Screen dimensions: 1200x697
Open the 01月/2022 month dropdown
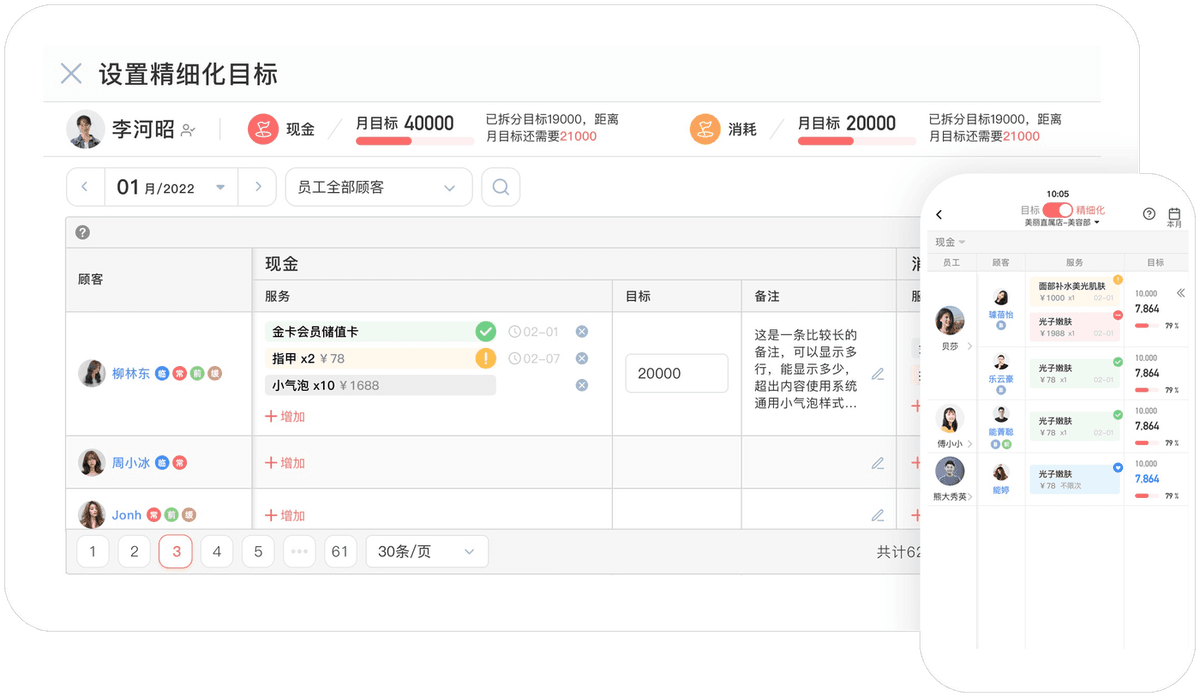171,187
